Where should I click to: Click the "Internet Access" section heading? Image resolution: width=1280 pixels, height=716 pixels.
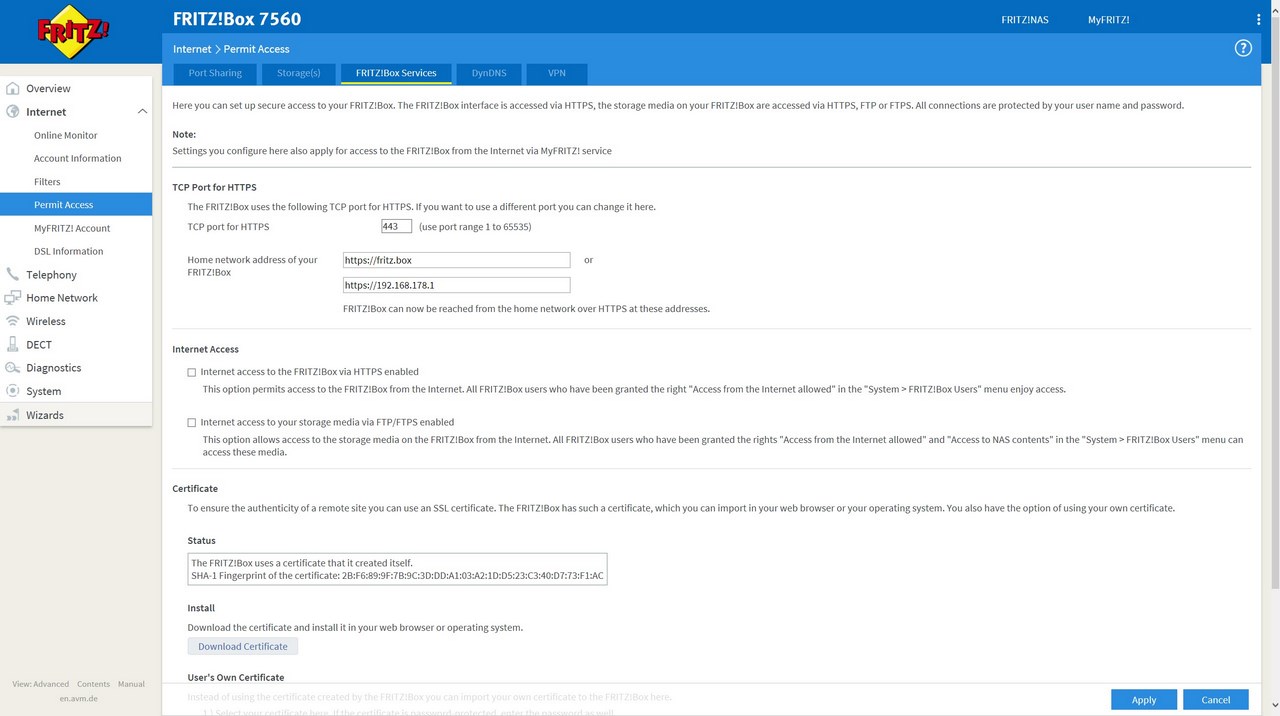(205, 349)
